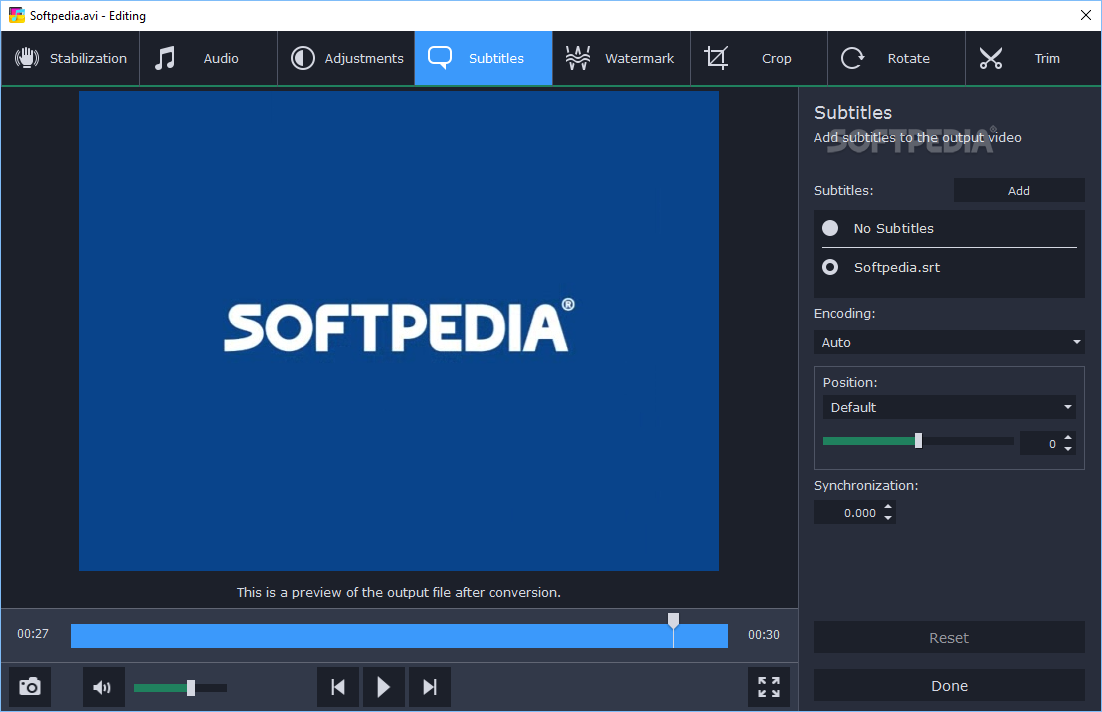Click the position value field
1102x712 pixels.
(x=1041, y=444)
